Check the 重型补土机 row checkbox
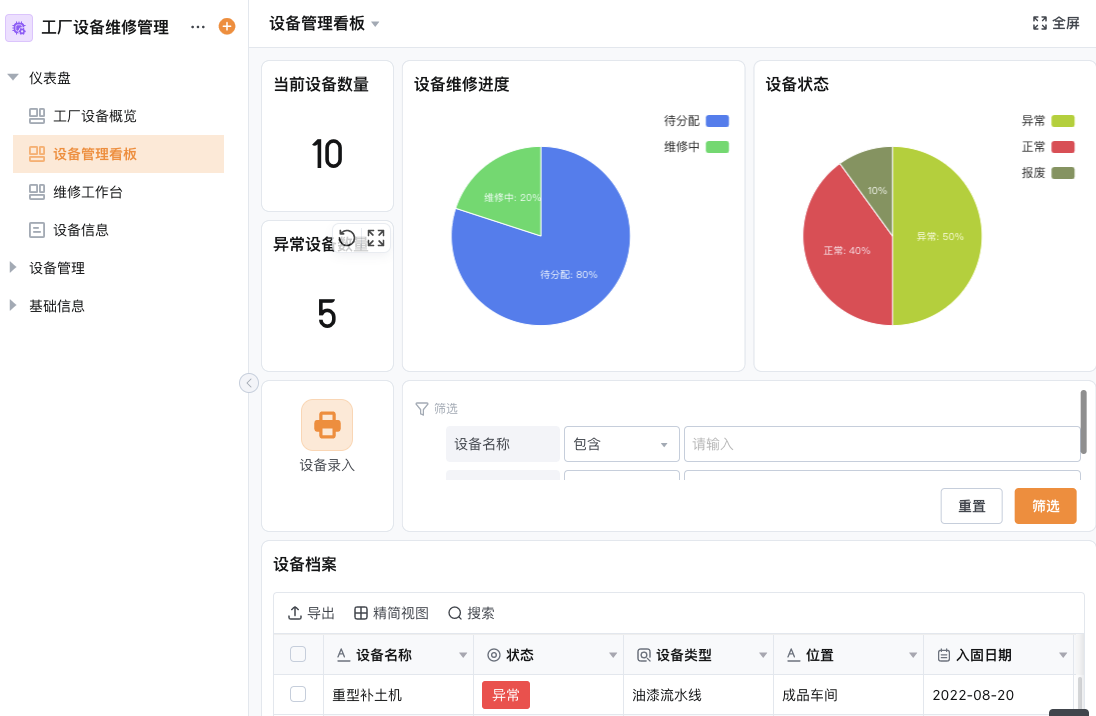The width and height of the screenshot is (1096, 716). point(298,694)
